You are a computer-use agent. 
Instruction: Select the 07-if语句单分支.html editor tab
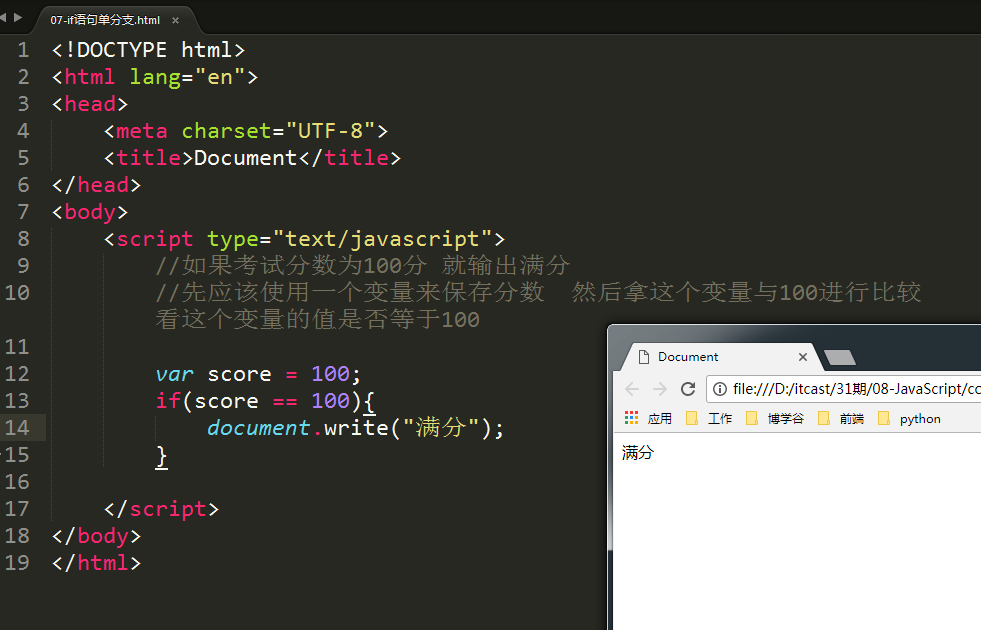(x=105, y=20)
